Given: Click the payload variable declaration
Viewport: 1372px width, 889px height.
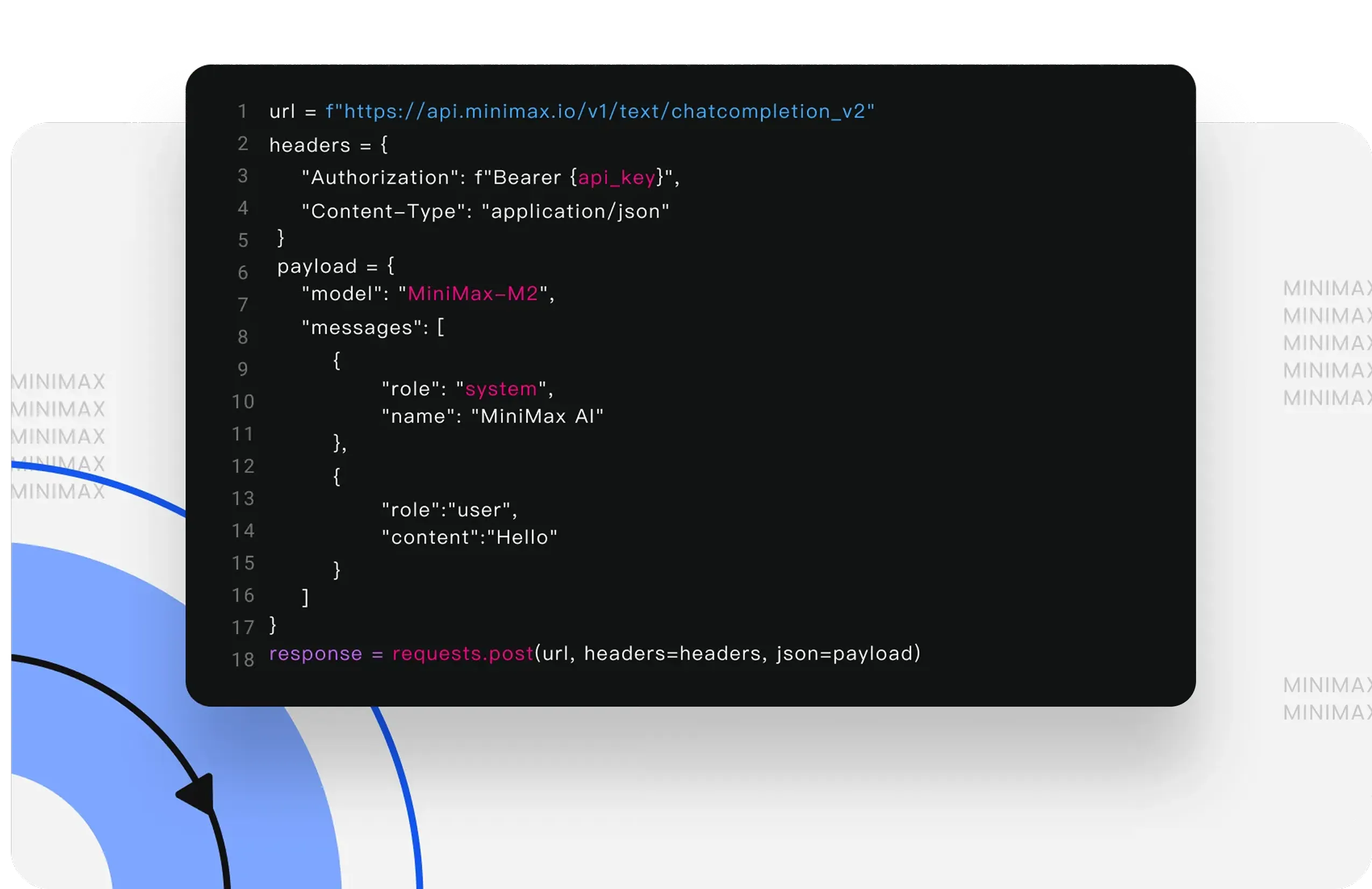Looking at the screenshot, I should (317, 266).
